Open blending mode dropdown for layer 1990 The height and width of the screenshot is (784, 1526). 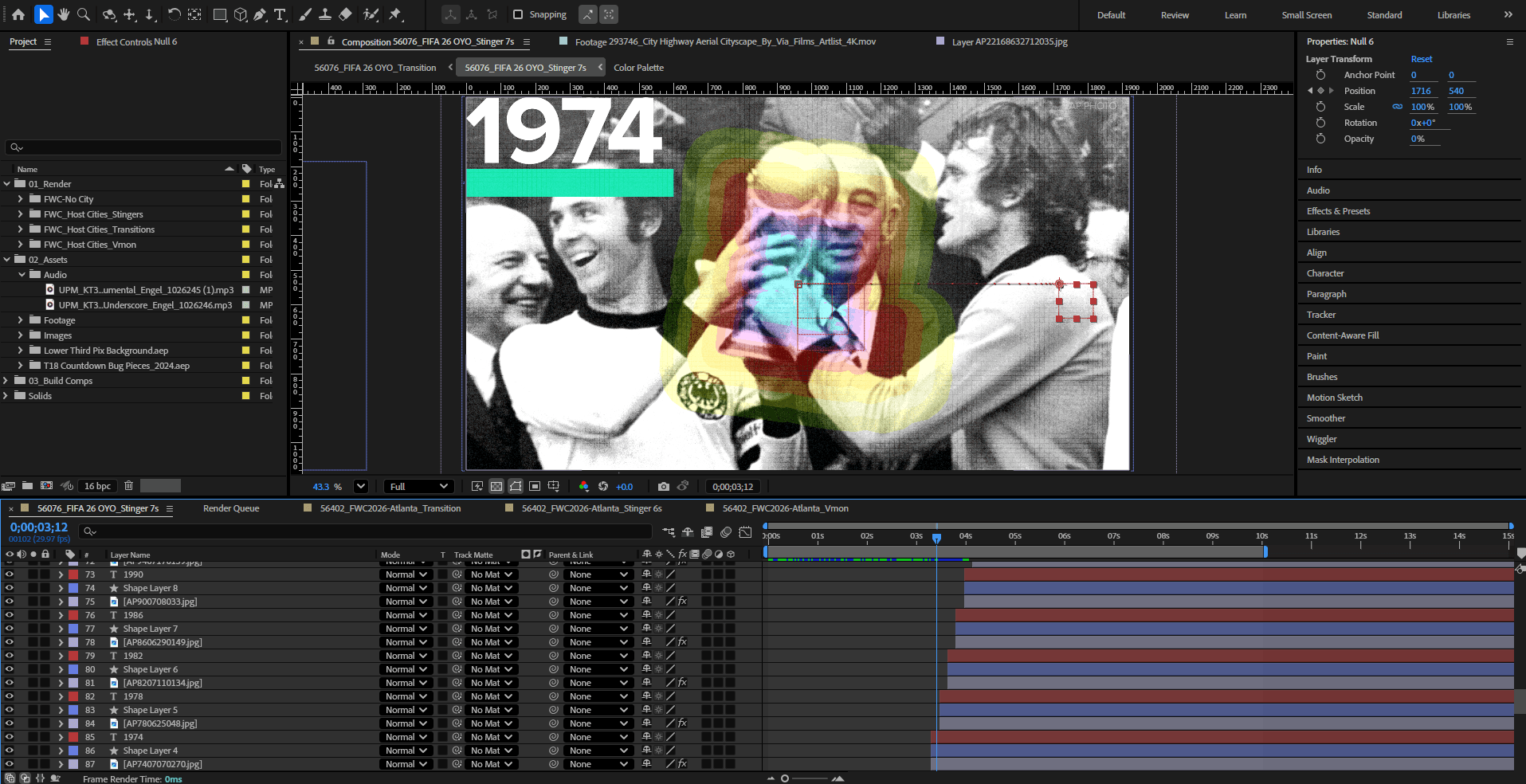point(406,574)
